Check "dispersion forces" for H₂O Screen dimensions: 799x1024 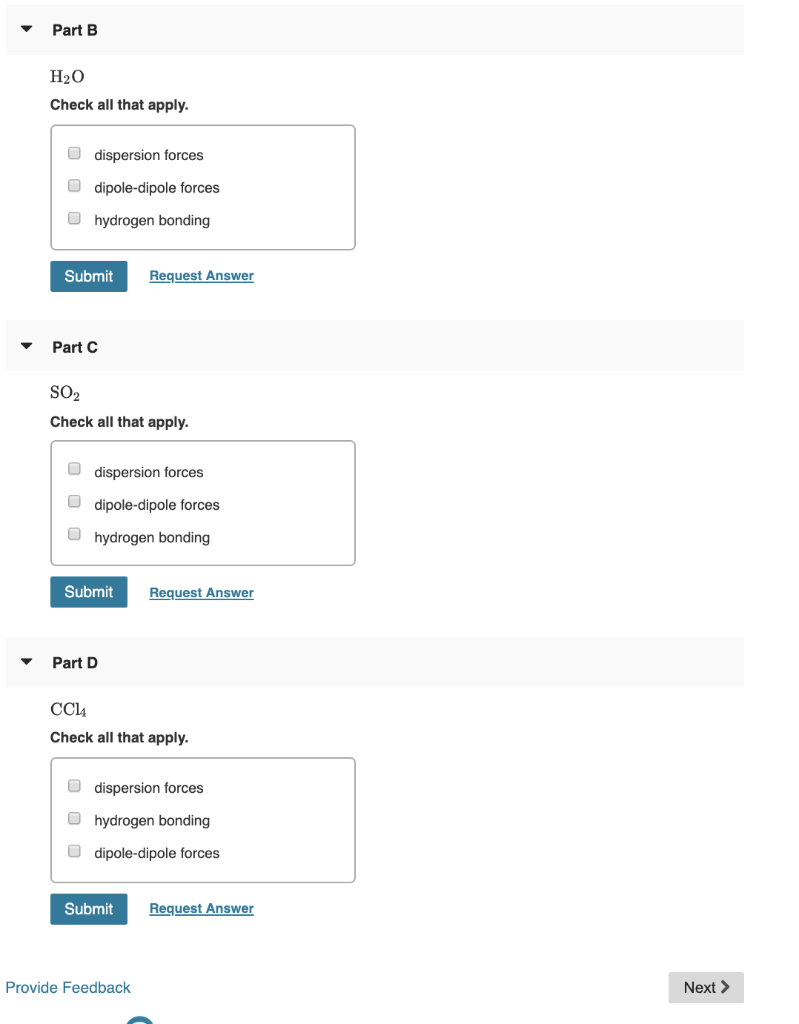coord(74,152)
